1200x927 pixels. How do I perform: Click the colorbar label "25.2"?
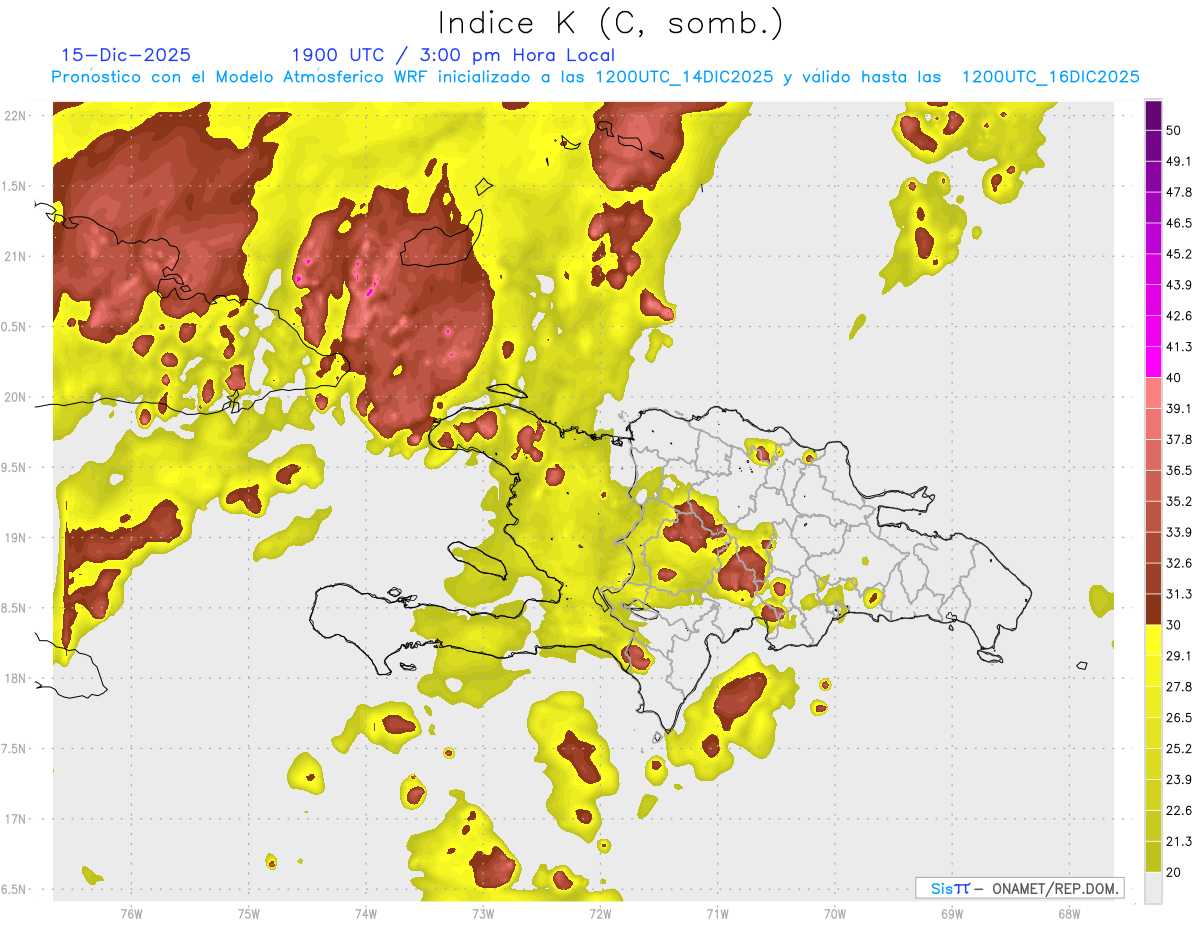[1179, 749]
